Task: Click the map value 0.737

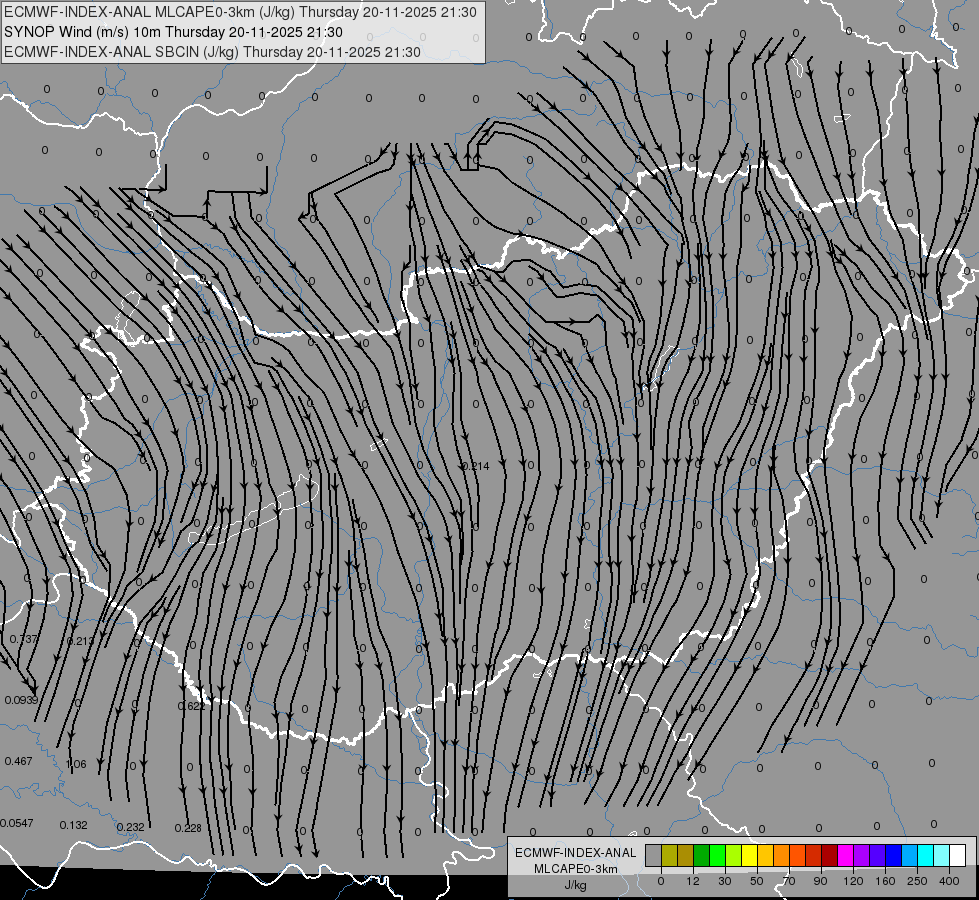Action: (24, 639)
